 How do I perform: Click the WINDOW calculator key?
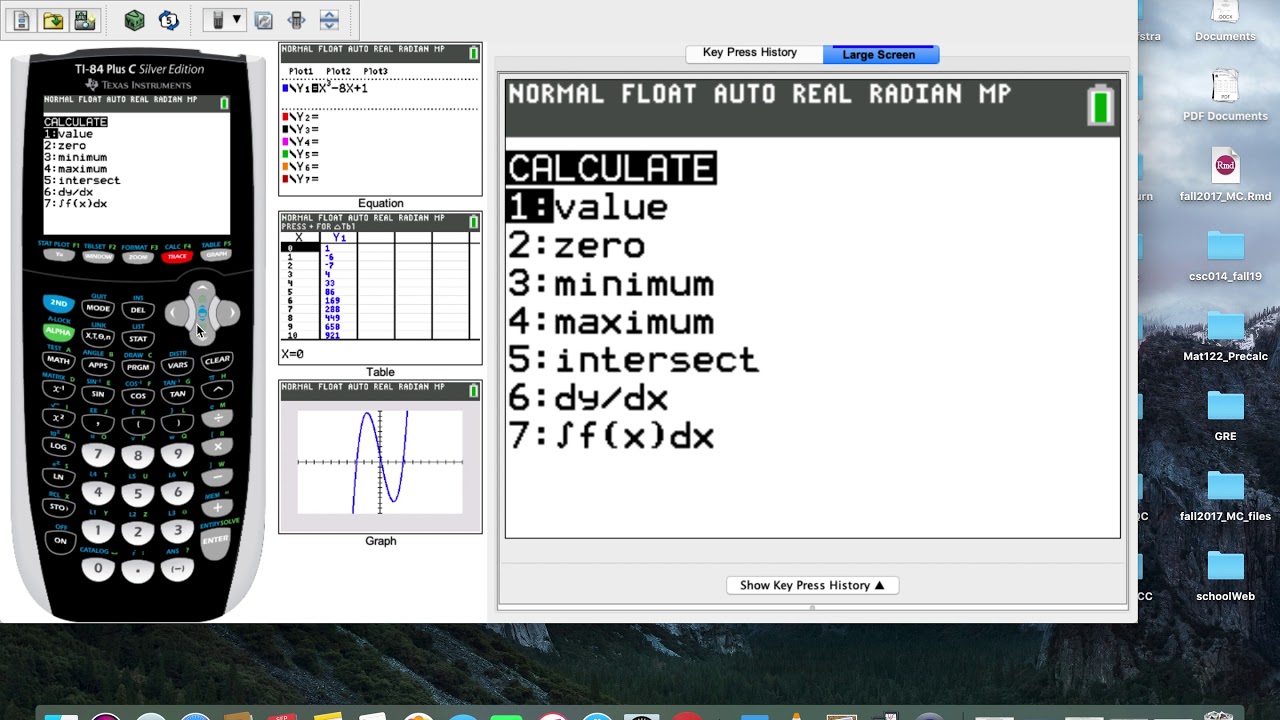[x=98, y=257]
